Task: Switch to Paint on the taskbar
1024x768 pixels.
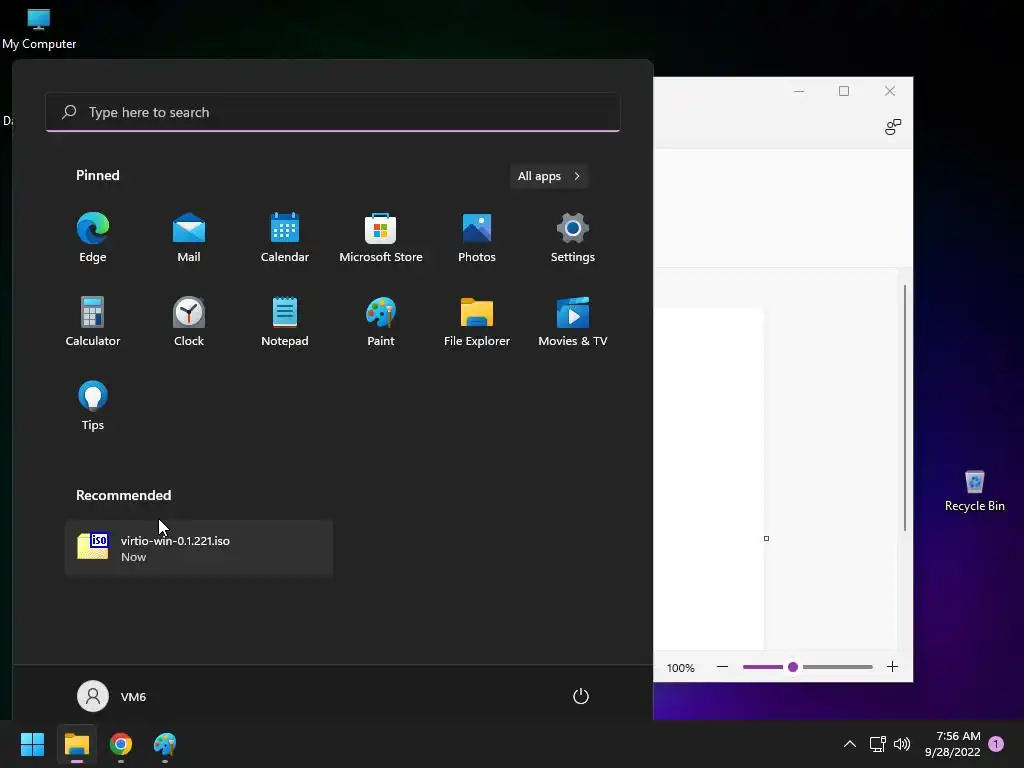Action: (x=165, y=744)
